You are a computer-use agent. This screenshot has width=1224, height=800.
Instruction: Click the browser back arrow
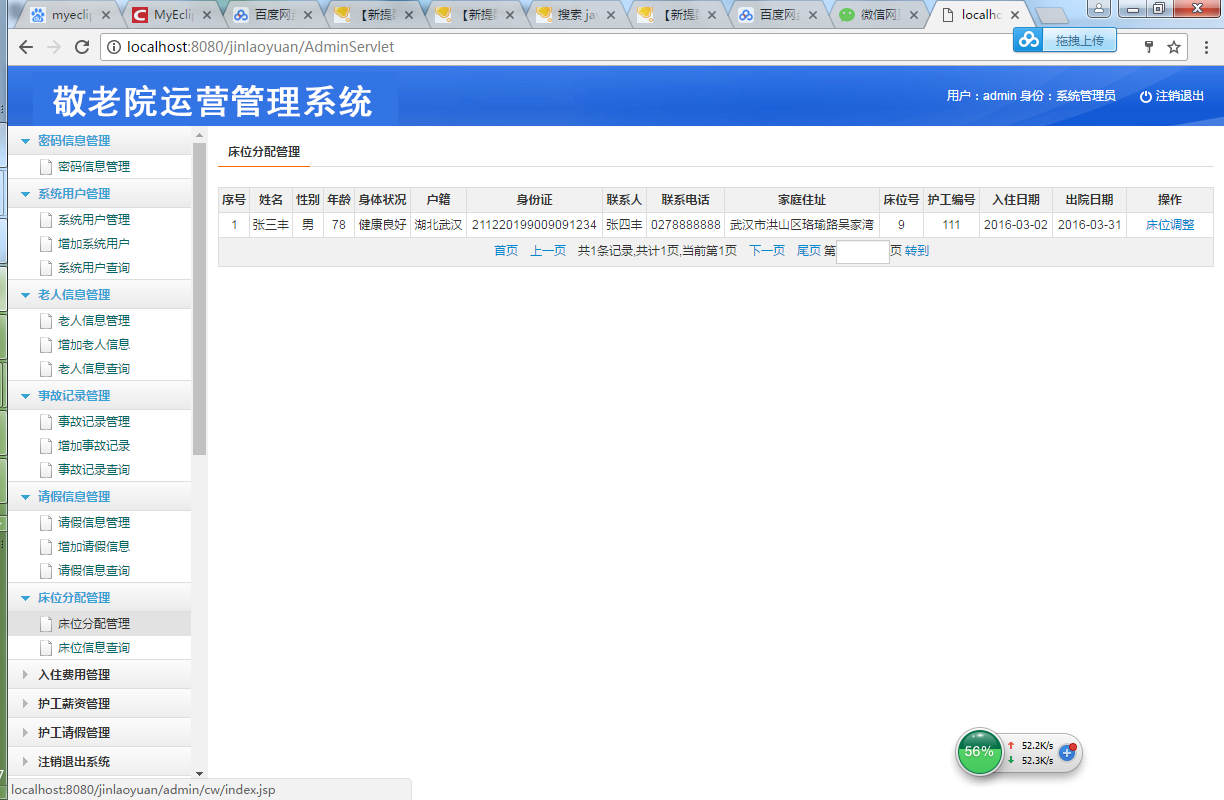pyautogui.click(x=26, y=47)
